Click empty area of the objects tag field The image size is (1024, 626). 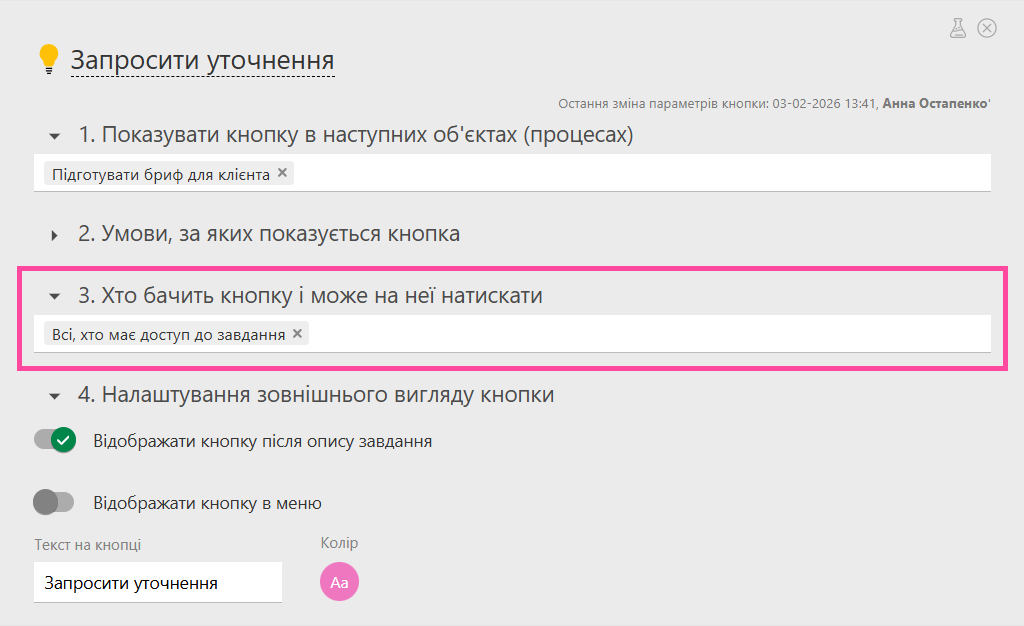[640, 174]
